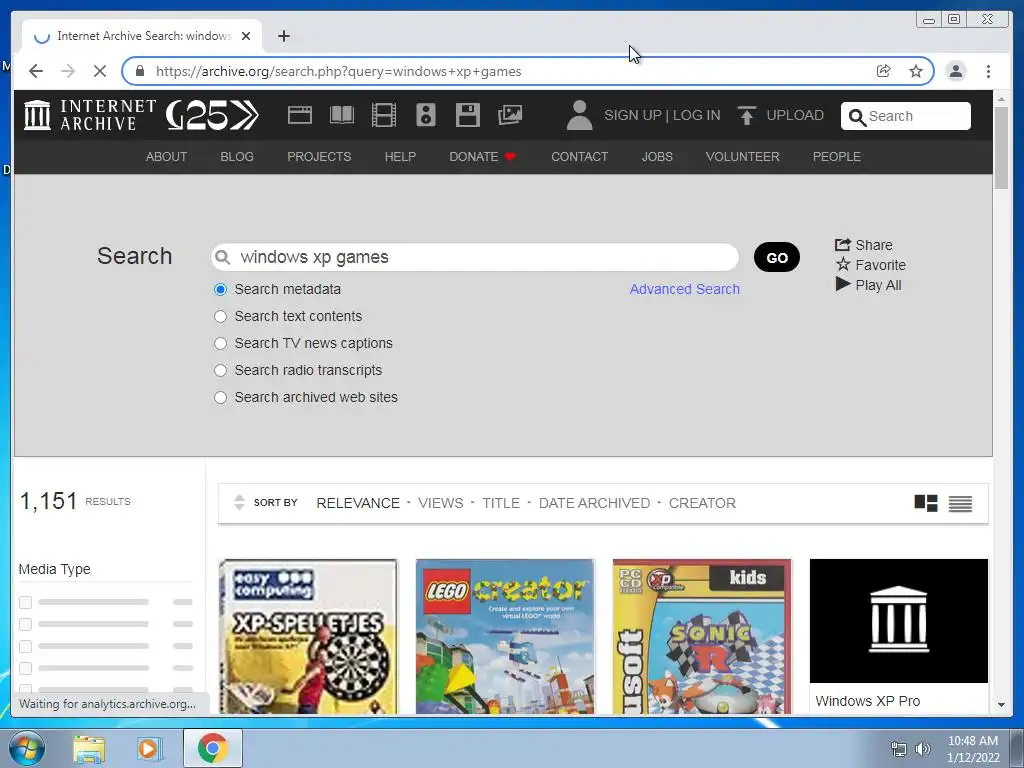Open Windows Start menu
This screenshot has width=1024, height=768.
pyautogui.click(x=27, y=749)
